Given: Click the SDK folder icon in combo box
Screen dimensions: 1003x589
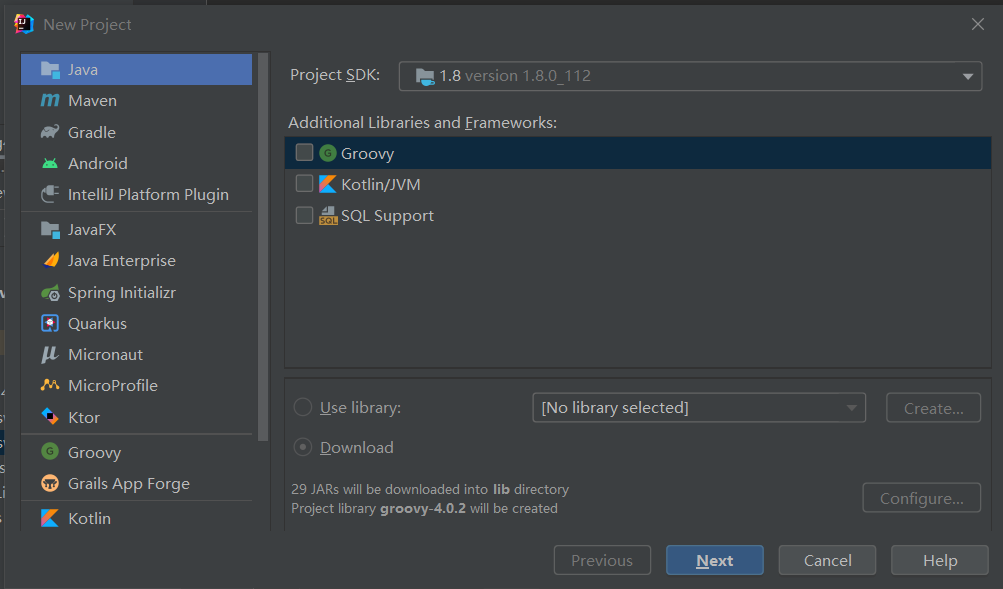Looking at the screenshot, I should (x=425, y=76).
